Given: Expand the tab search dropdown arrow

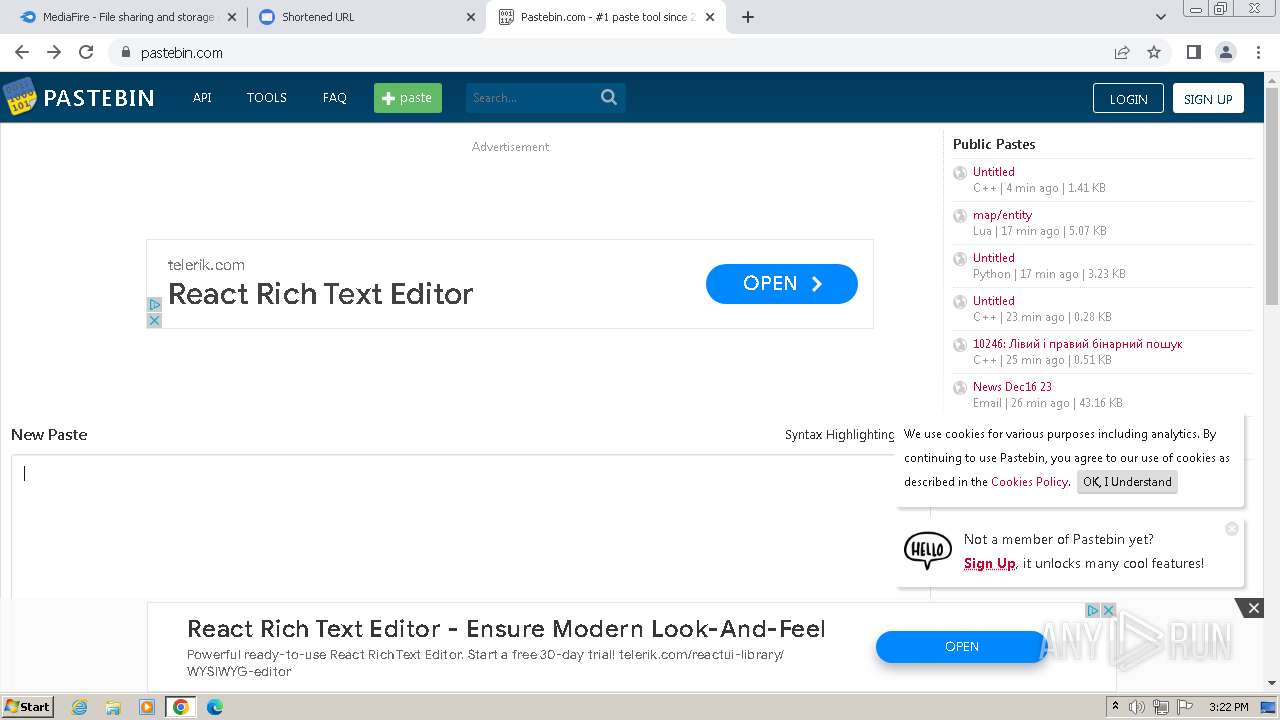Looking at the screenshot, I should pos(1160,17).
